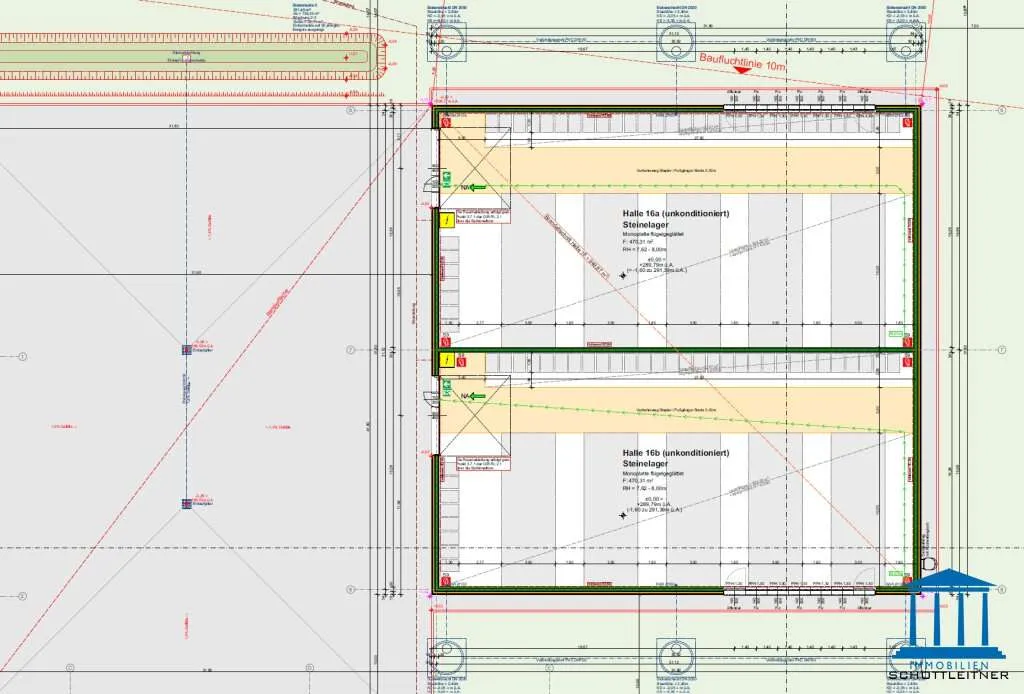The image size is (1024, 694).
Task: Select the green emergency exit sign in Halle 16a
Action: tap(447, 178)
